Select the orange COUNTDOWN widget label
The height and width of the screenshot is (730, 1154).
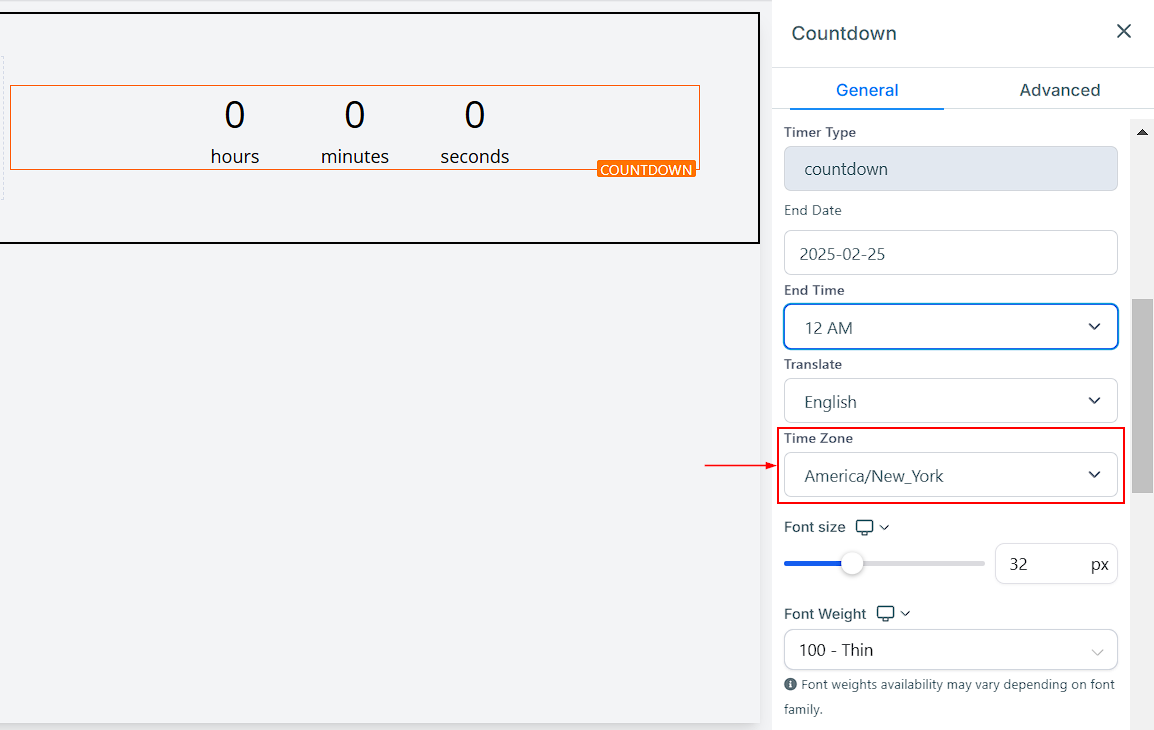(x=646, y=170)
